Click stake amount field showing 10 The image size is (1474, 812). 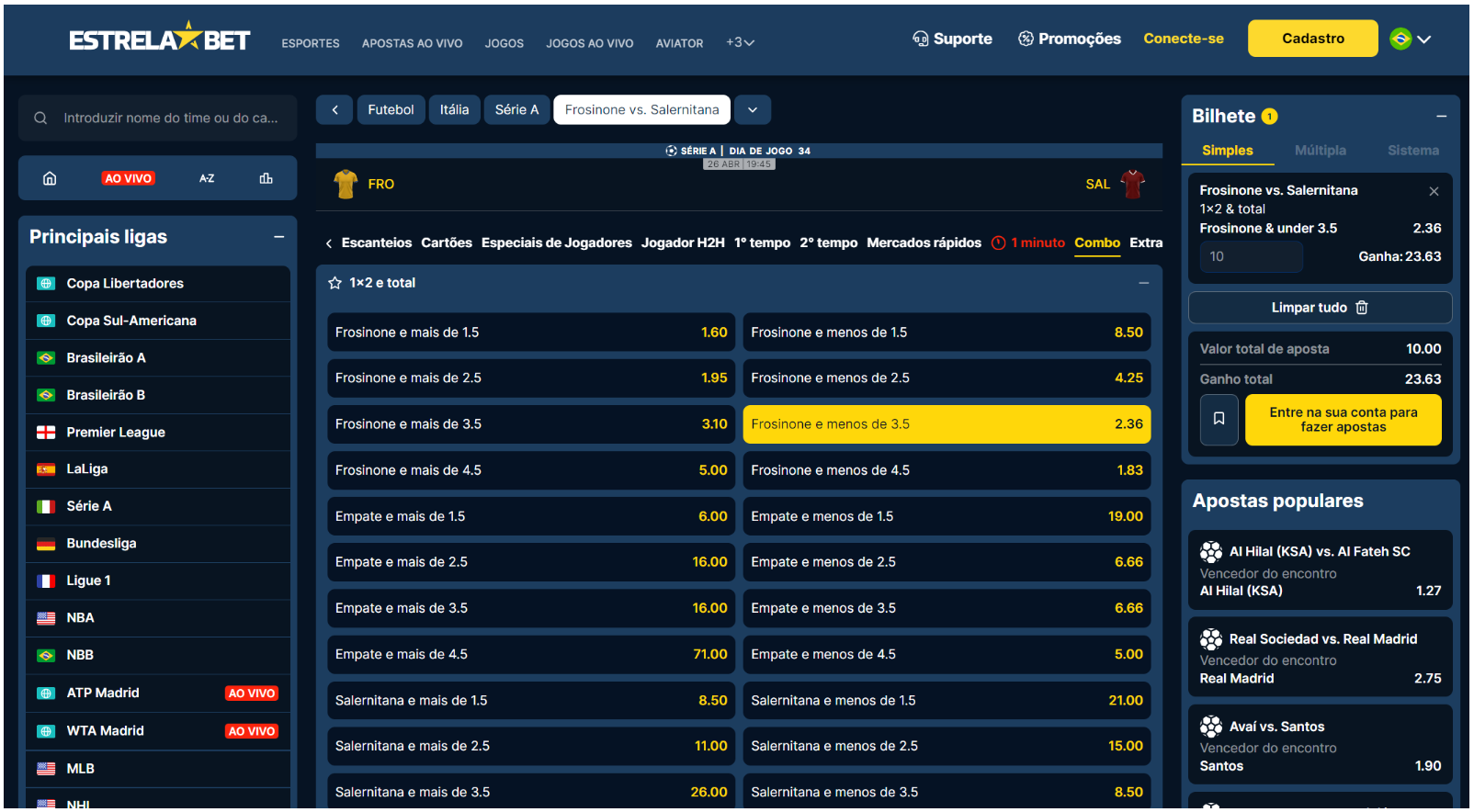[x=1252, y=257]
